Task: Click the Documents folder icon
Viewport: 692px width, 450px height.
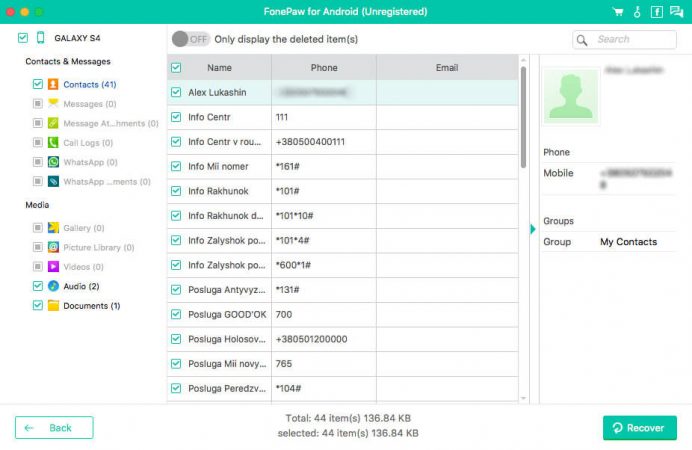Action: pyautogui.click(x=53, y=305)
